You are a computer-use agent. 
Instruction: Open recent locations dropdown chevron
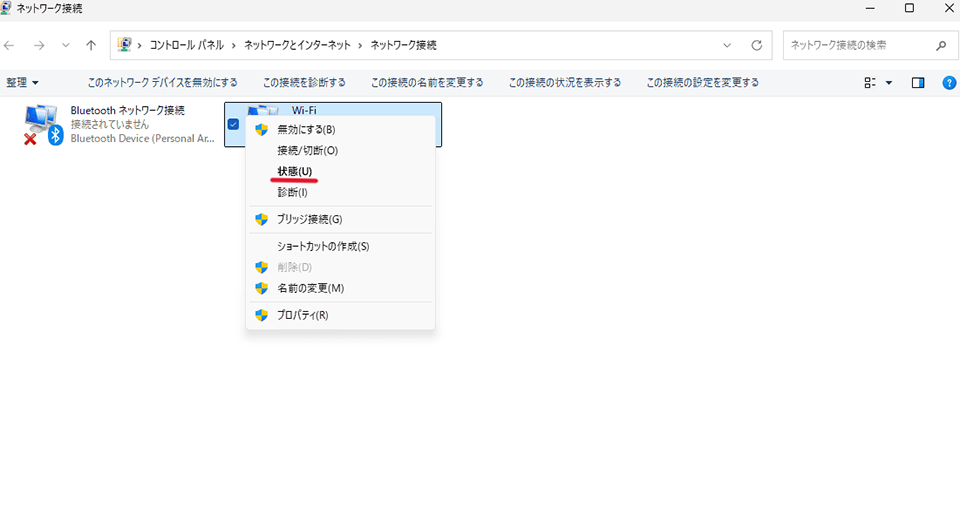point(66,45)
